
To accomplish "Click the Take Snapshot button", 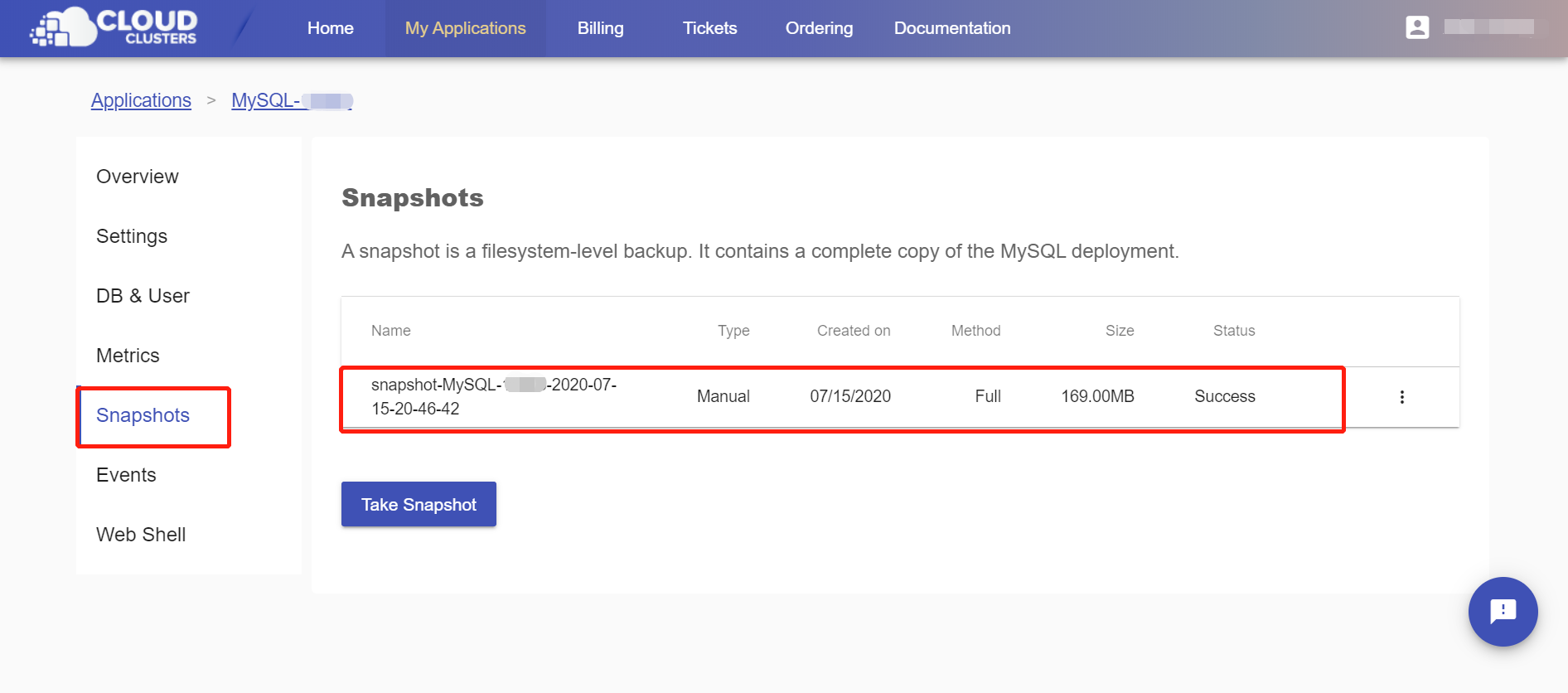I will 419,504.
